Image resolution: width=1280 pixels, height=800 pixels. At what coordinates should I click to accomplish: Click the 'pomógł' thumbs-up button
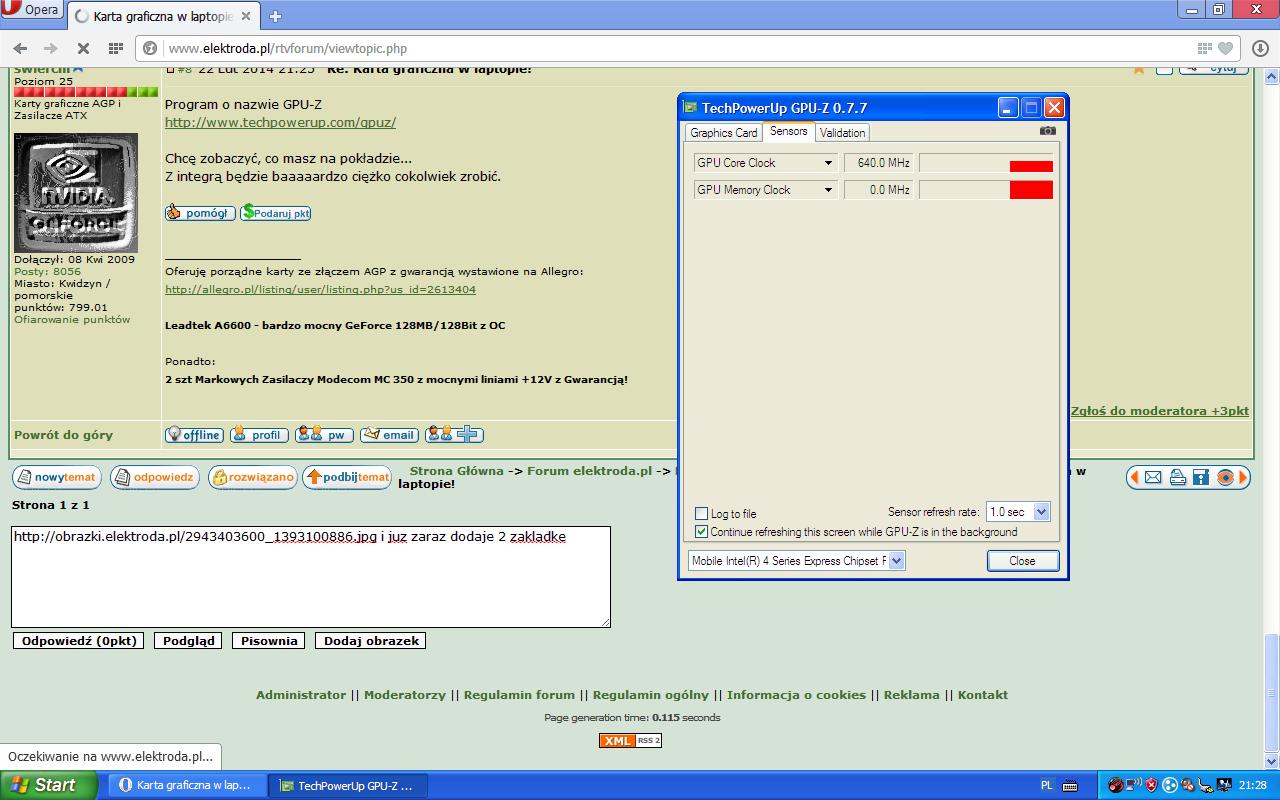(200, 213)
